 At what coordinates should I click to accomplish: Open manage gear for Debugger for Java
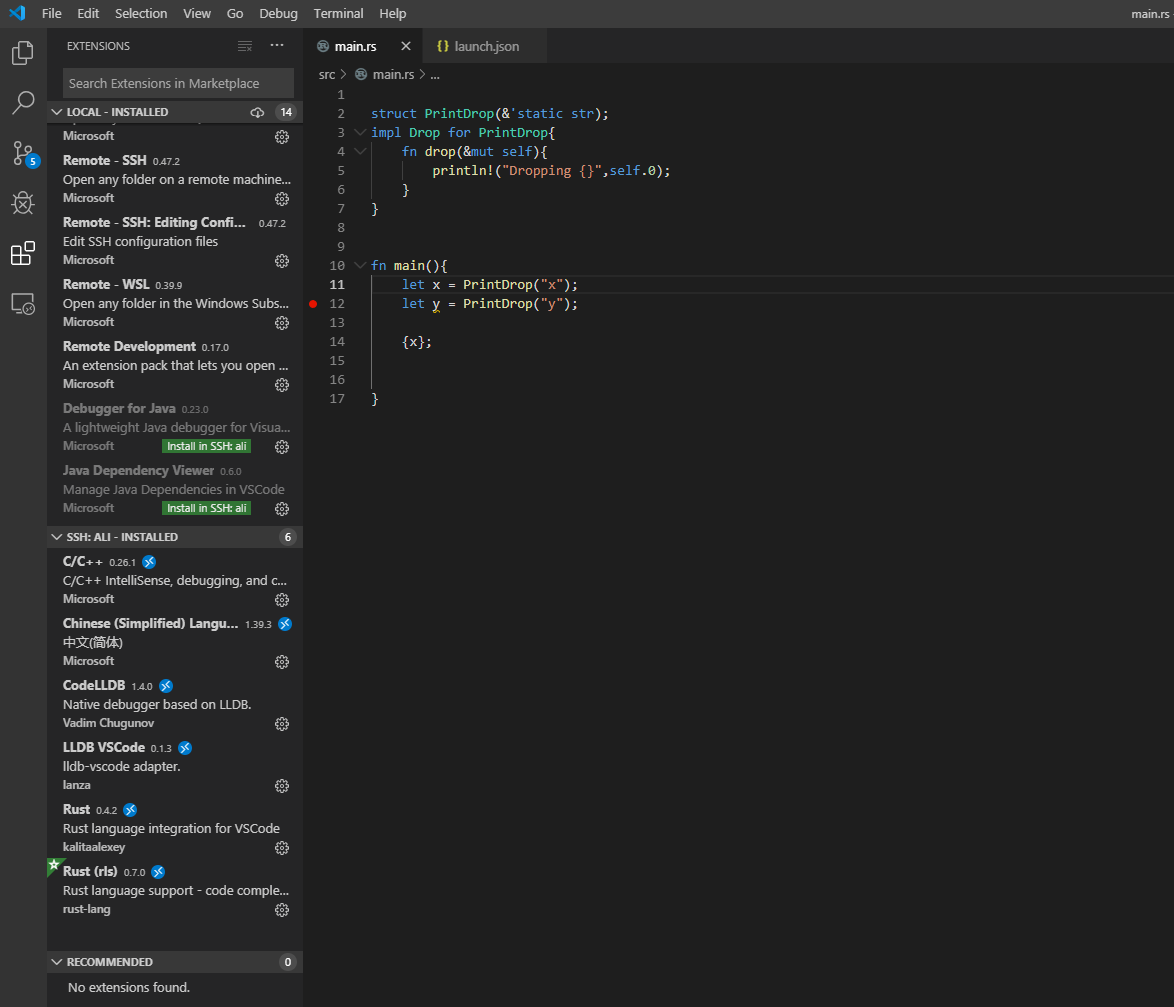pos(282,447)
